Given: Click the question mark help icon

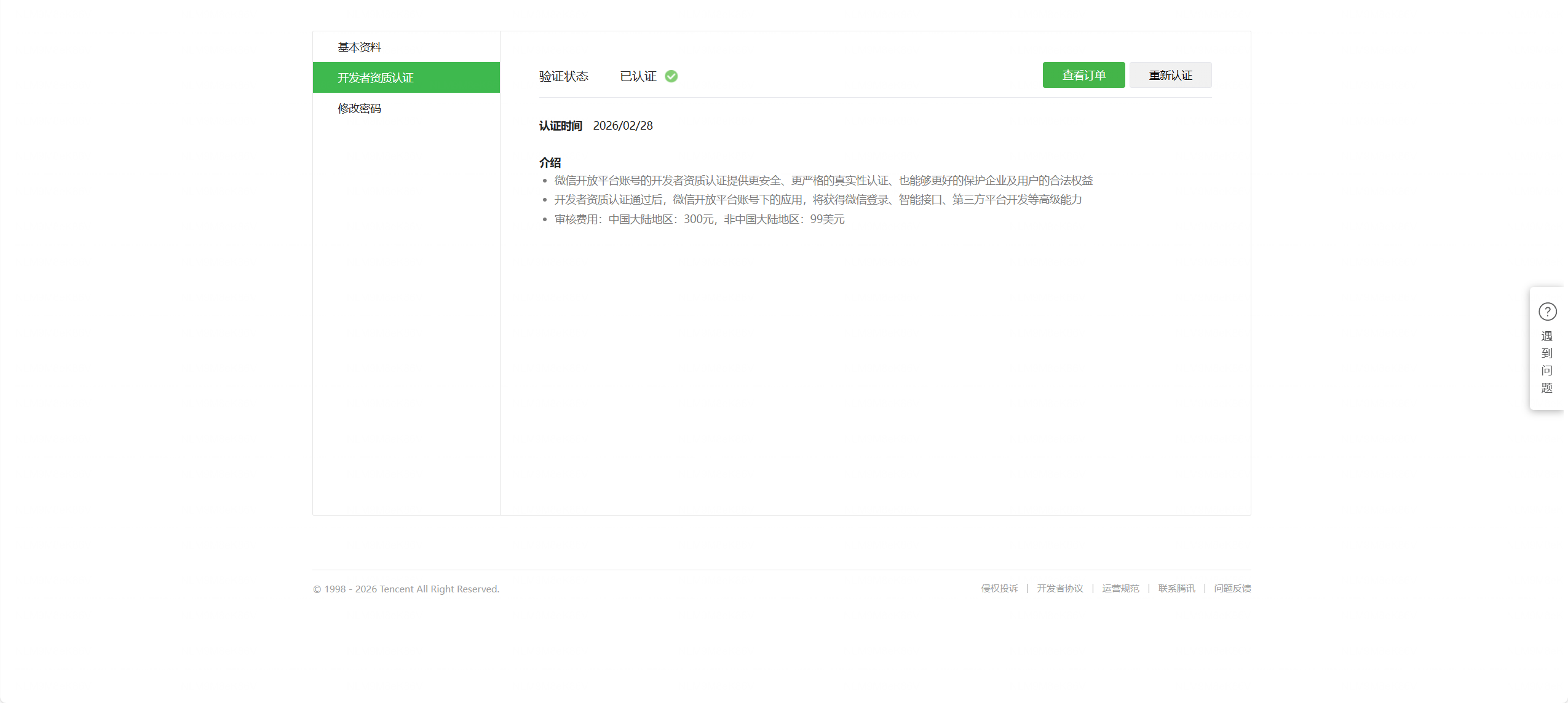Looking at the screenshot, I should tap(1547, 312).
